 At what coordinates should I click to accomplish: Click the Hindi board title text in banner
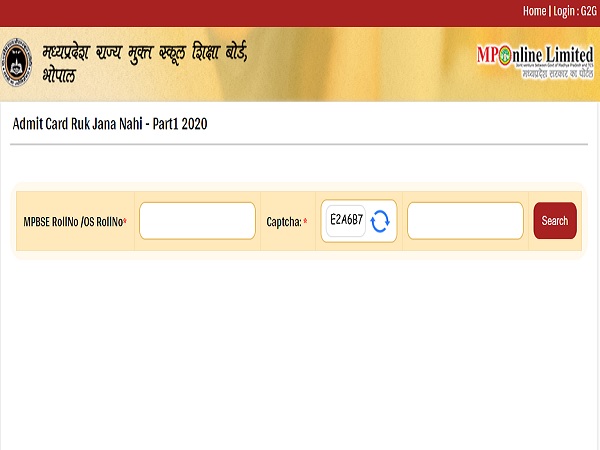tap(145, 52)
